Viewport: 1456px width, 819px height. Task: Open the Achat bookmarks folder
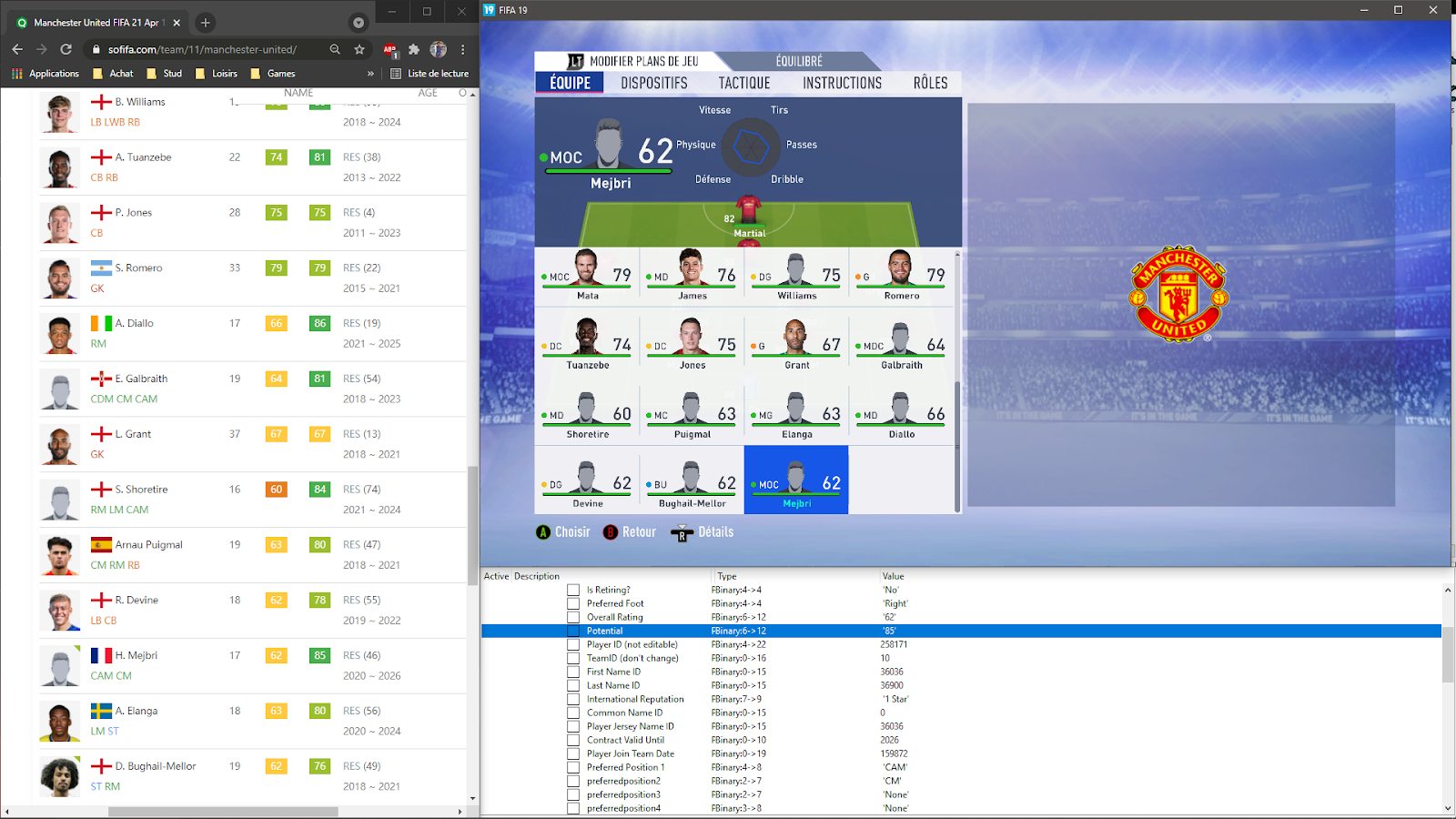pos(113,74)
